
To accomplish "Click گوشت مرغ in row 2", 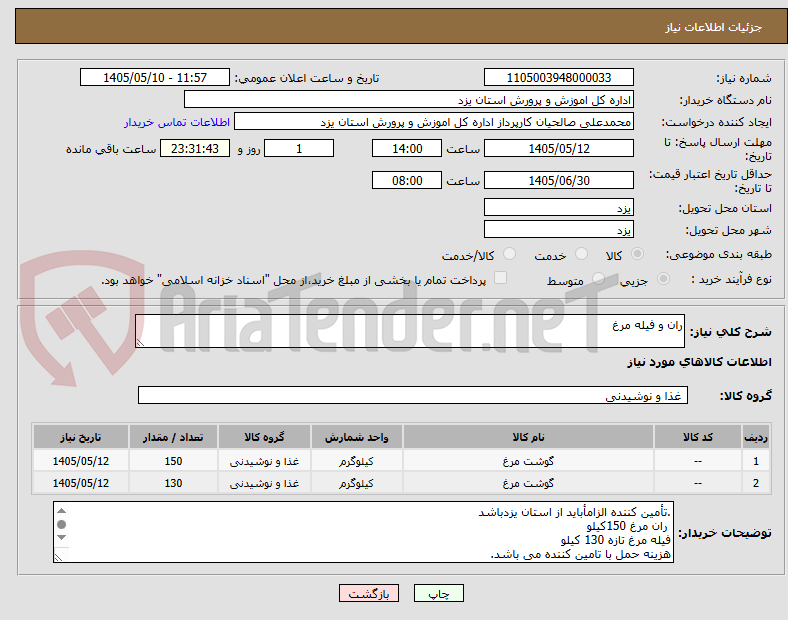I will coord(528,483).
